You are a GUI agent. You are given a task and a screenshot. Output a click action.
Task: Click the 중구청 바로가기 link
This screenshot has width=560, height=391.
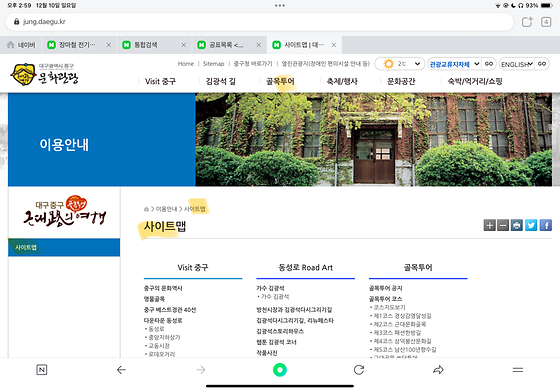253,64
